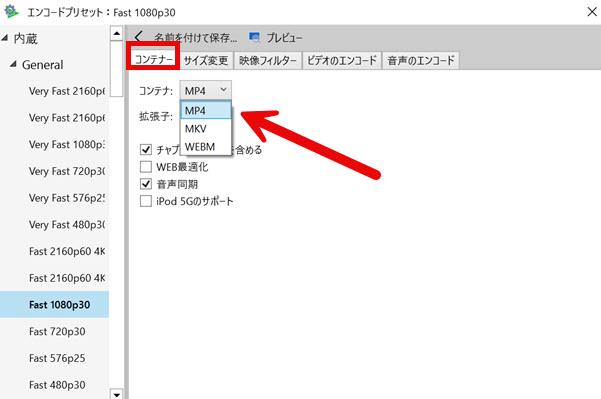The image size is (601, 399).
Task: Click the back arrow icon
Action: [138, 37]
